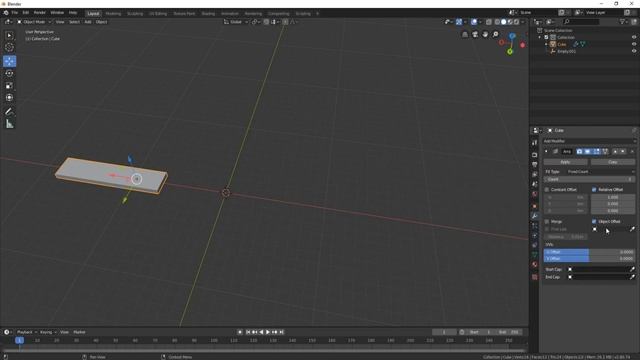Expand the Cube item in outliner
Viewport: 640px width, 360px height.
point(546,44)
